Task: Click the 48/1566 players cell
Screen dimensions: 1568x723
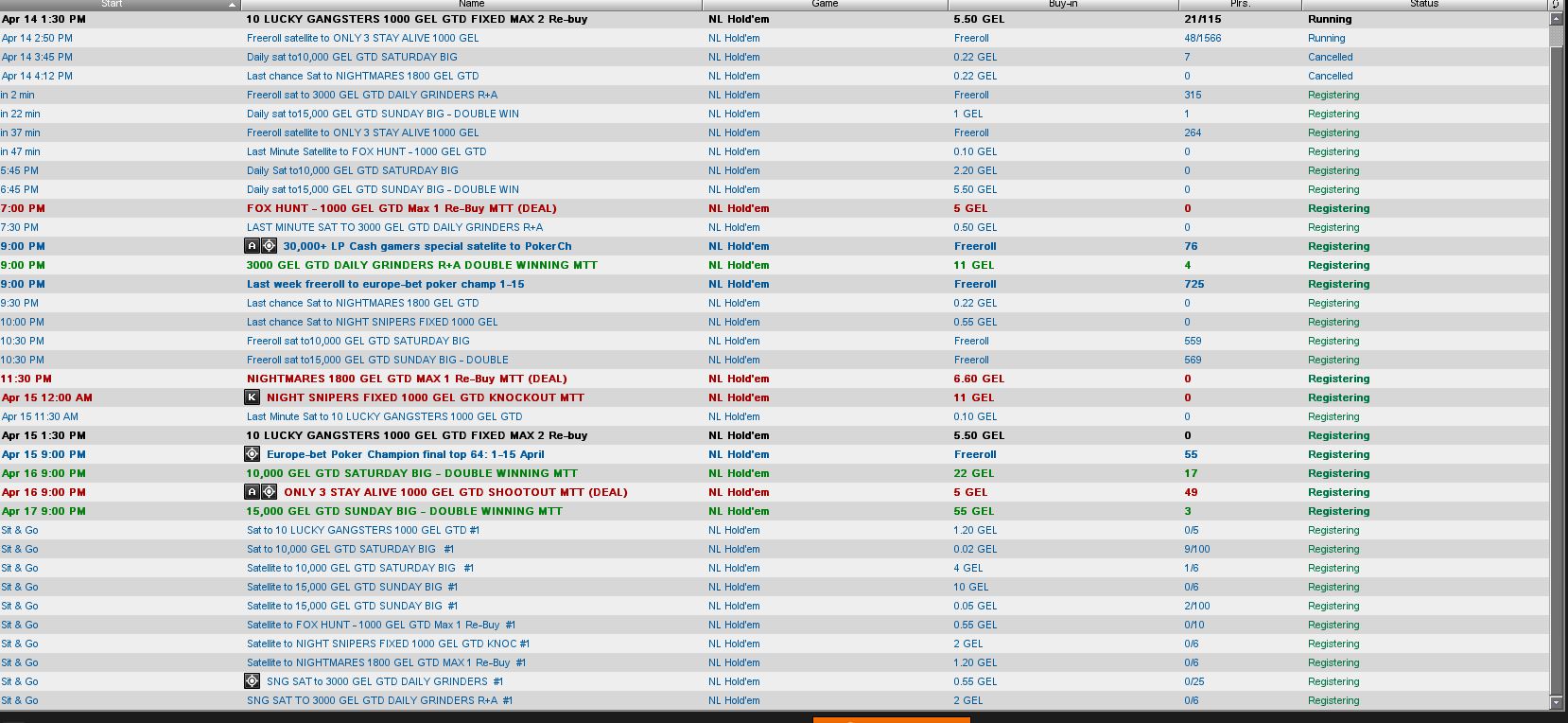Action: [x=1202, y=38]
